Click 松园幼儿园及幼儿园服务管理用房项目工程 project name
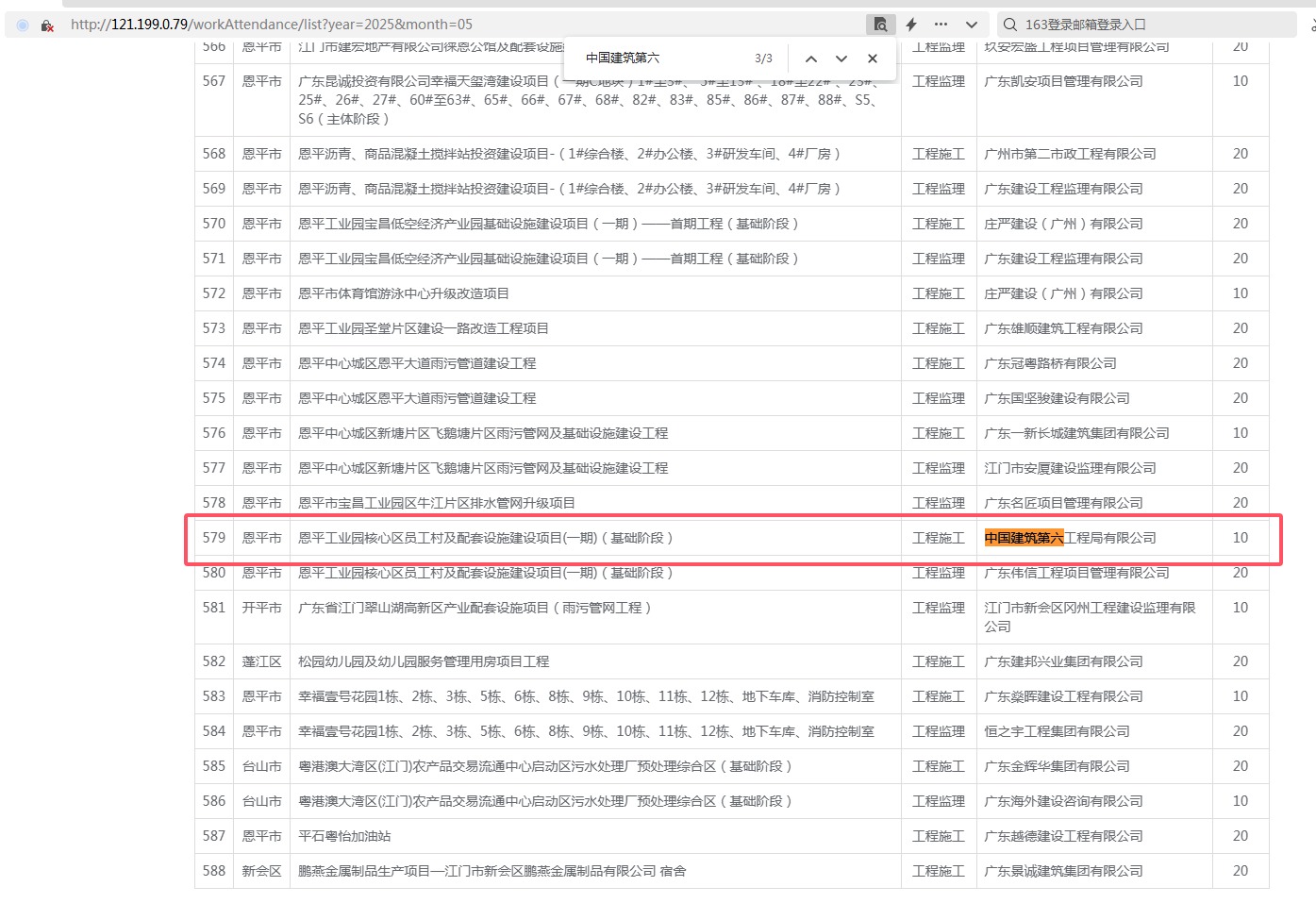 click(x=424, y=661)
